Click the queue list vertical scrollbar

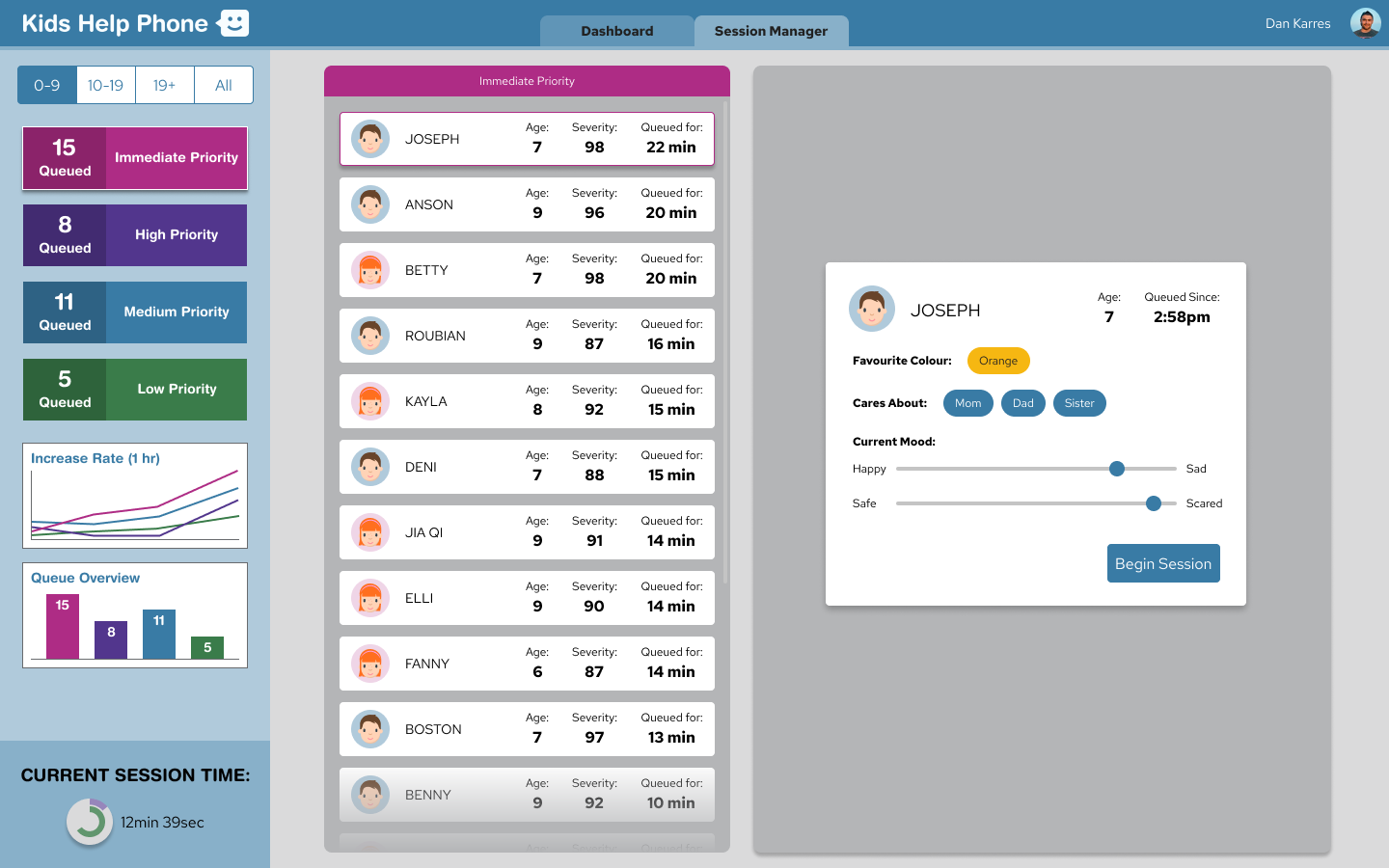[725, 341]
